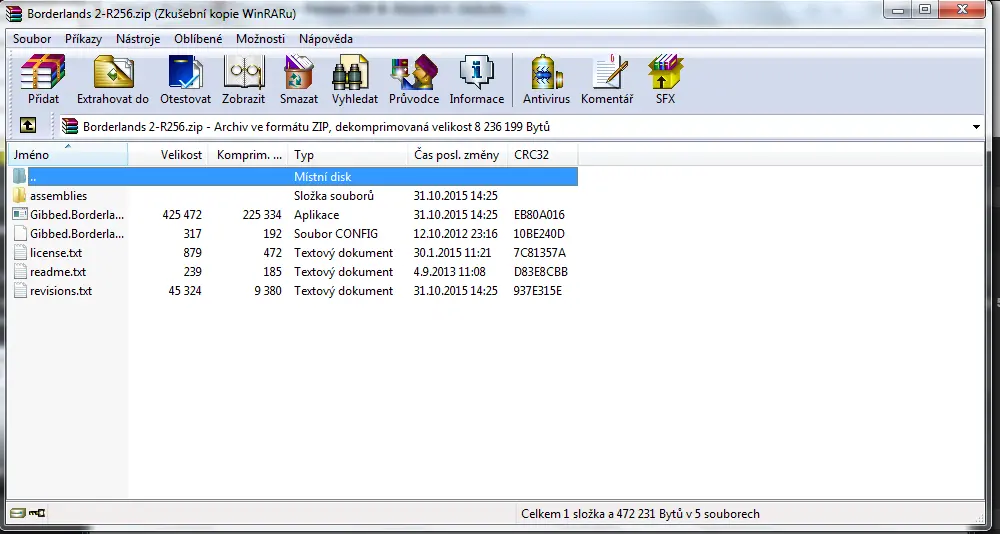Open the Zobrazit file viewer icon
This screenshot has height=534, width=1000.
243,79
